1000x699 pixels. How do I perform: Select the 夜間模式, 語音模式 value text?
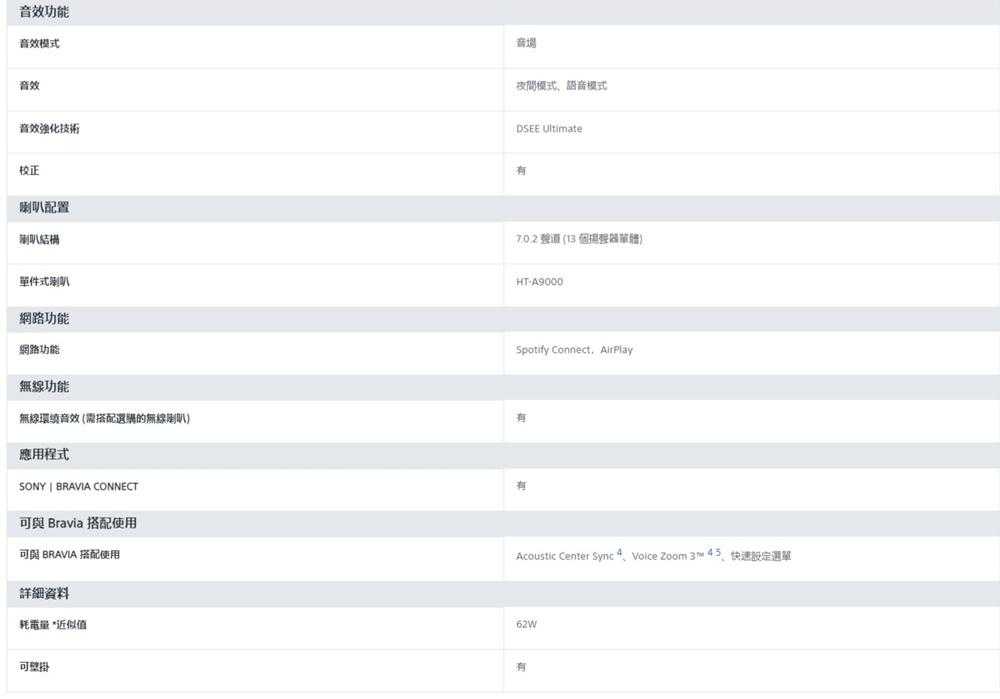[561, 86]
